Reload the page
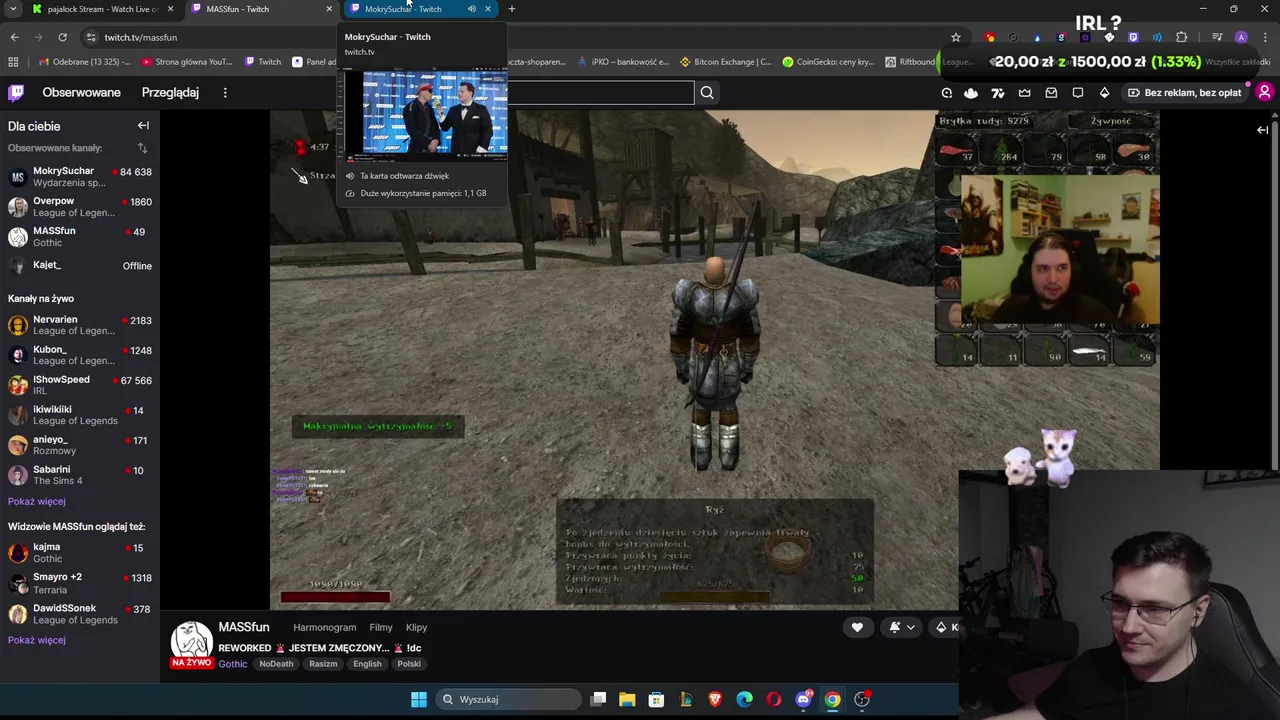The width and height of the screenshot is (1280, 720). (62, 37)
